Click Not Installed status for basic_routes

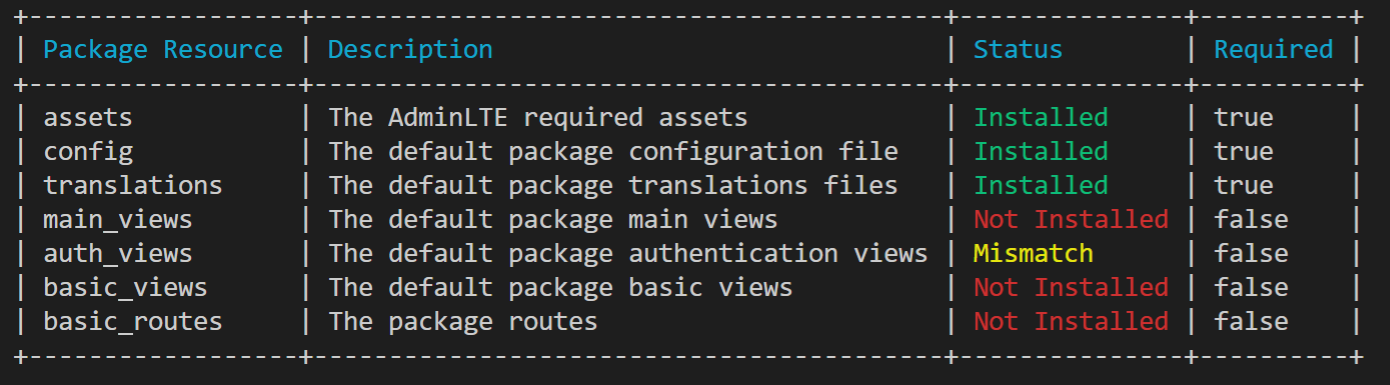(1071, 322)
